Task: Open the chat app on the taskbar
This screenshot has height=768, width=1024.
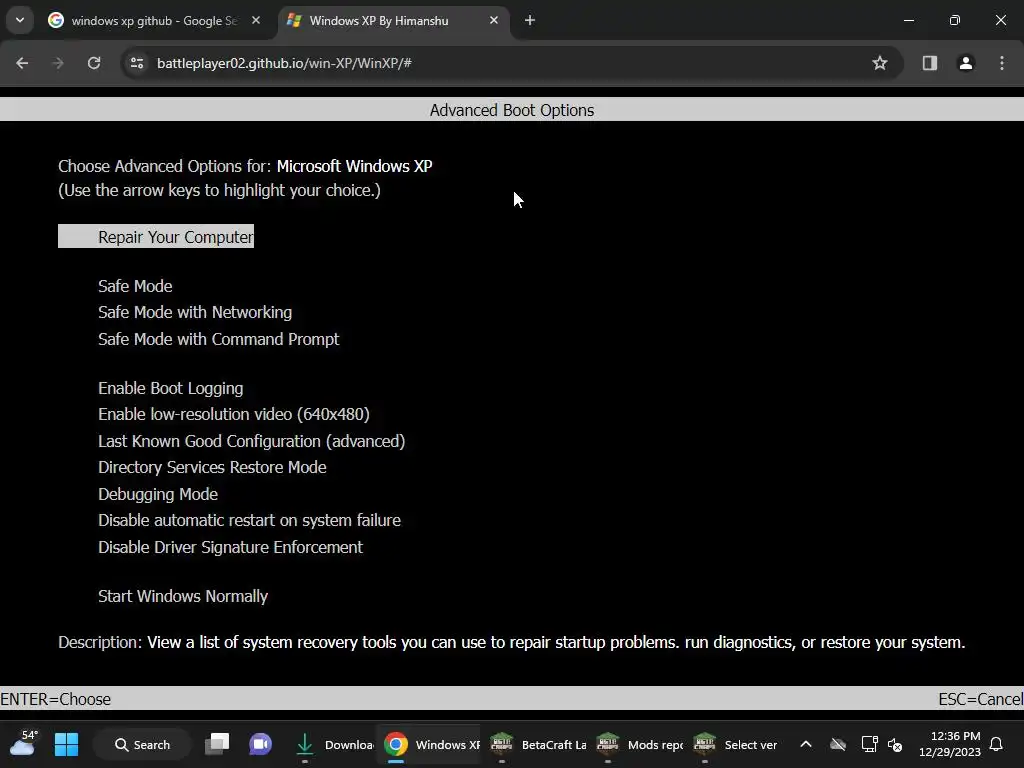Action: pyautogui.click(x=260, y=744)
